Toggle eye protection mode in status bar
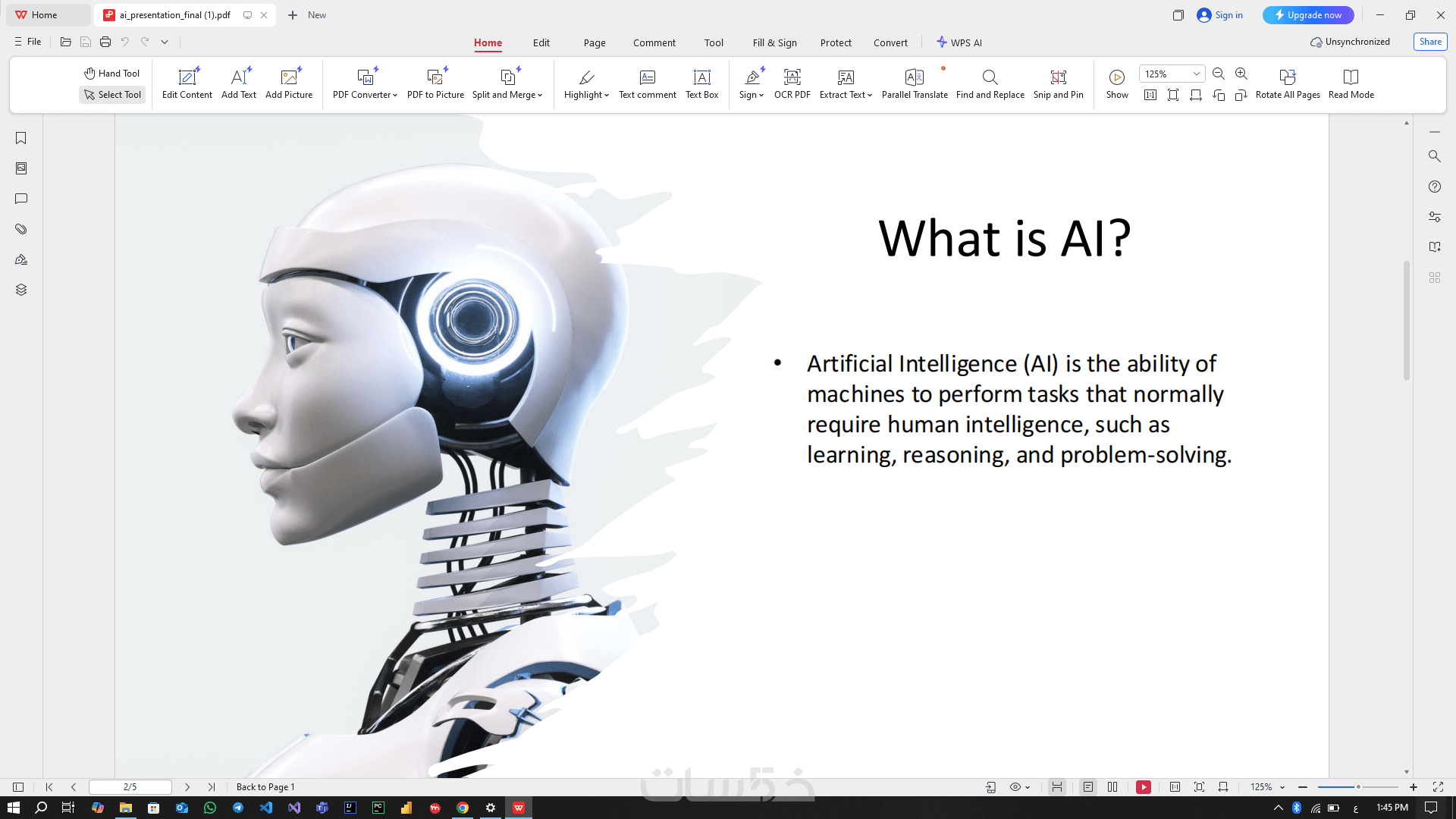 1015,787
